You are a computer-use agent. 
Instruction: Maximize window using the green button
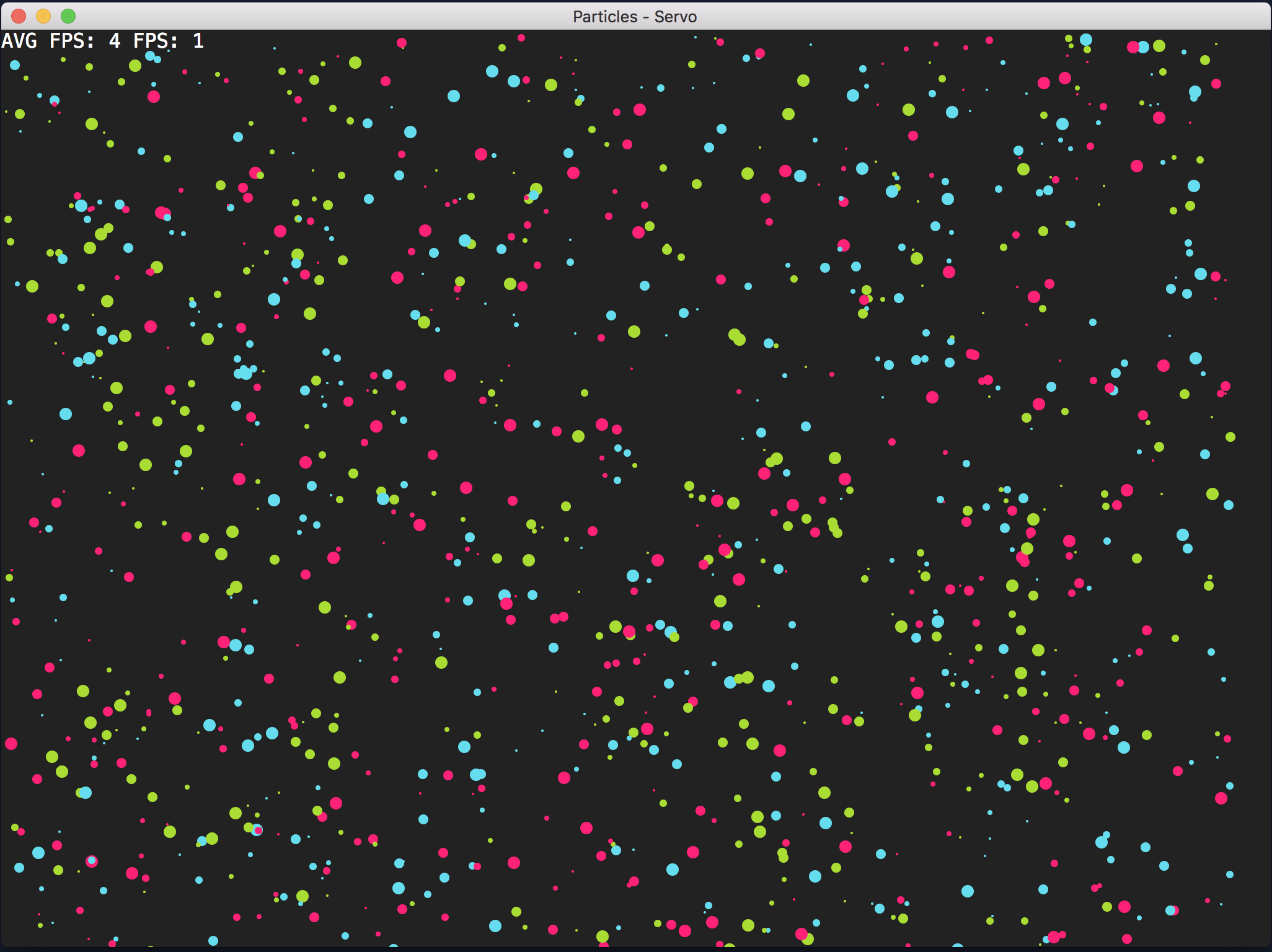68,16
